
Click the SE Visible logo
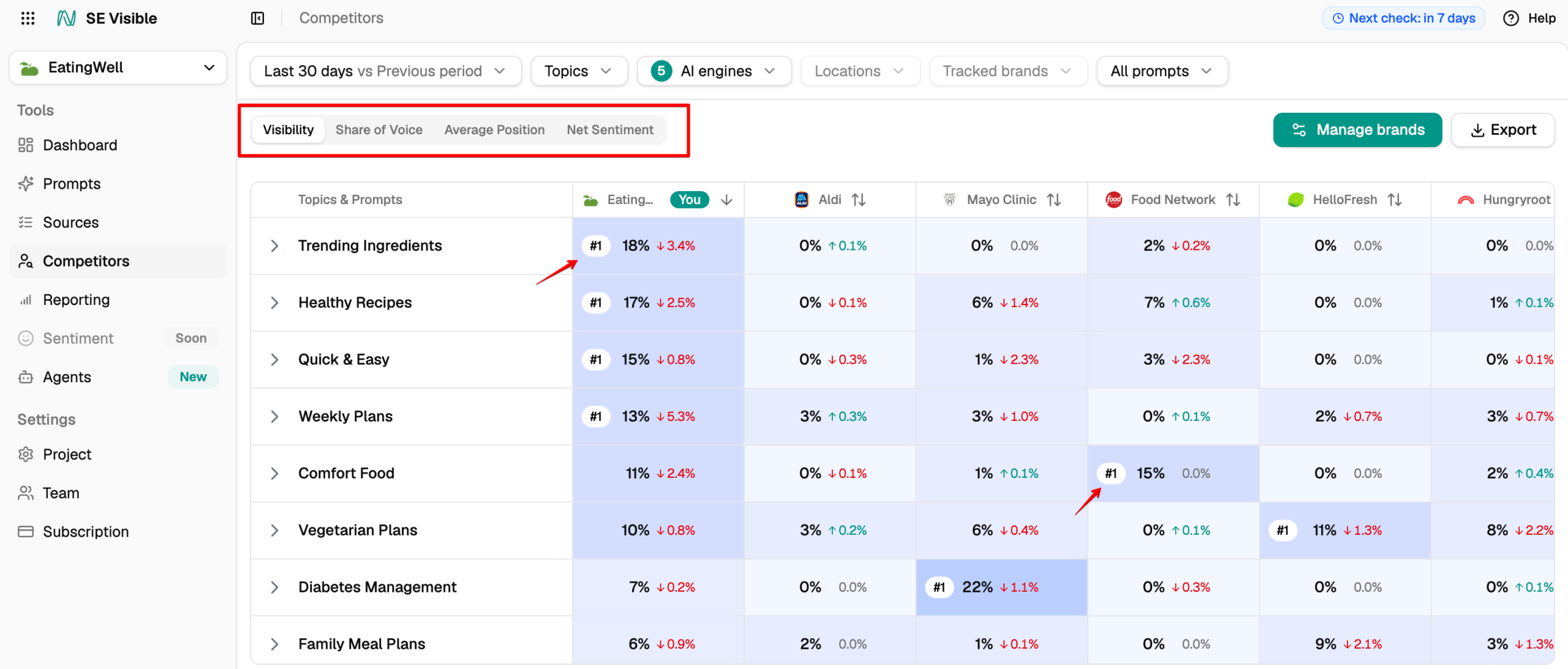coord(66,18)
